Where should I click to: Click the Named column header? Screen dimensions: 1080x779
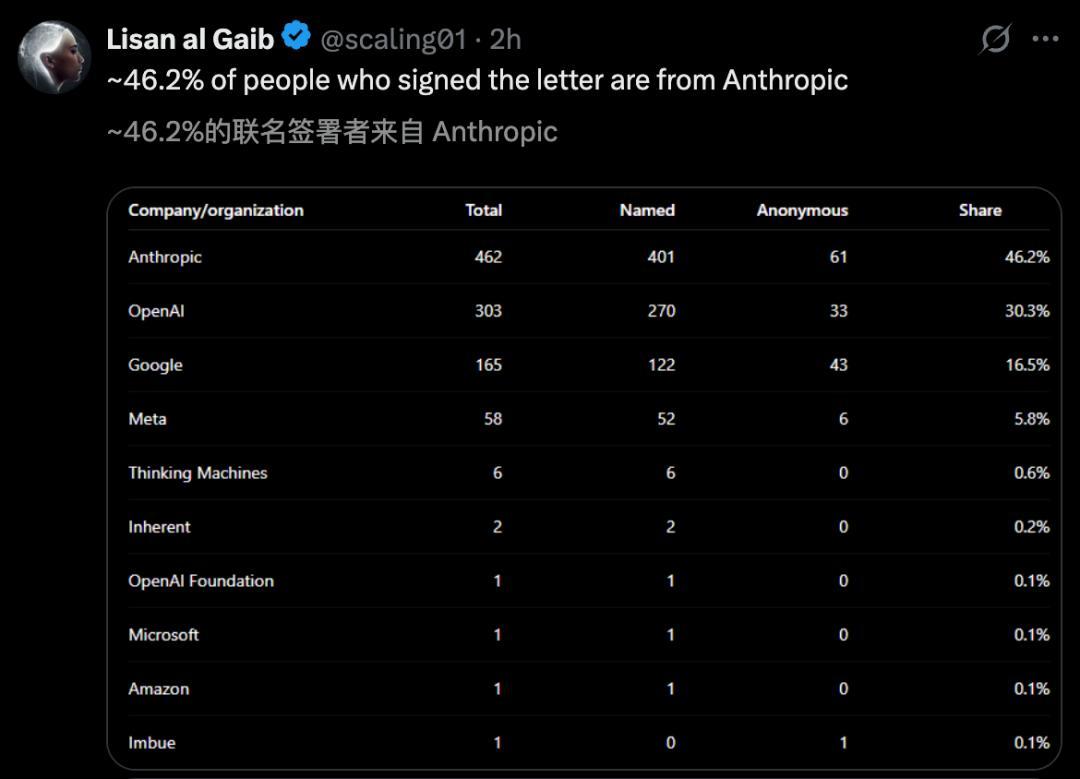click(x=647, y=210)
